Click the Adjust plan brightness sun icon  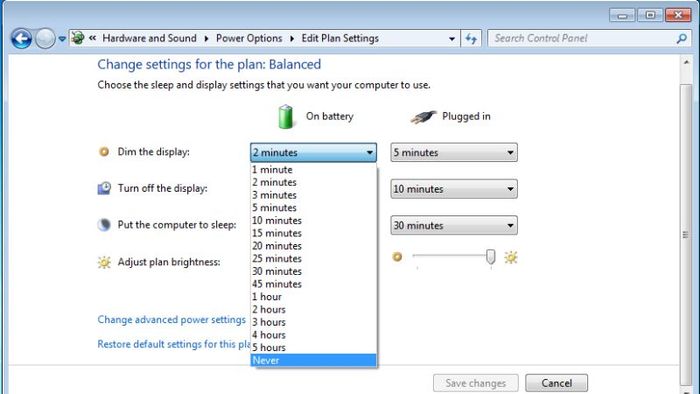click(104, 262)
